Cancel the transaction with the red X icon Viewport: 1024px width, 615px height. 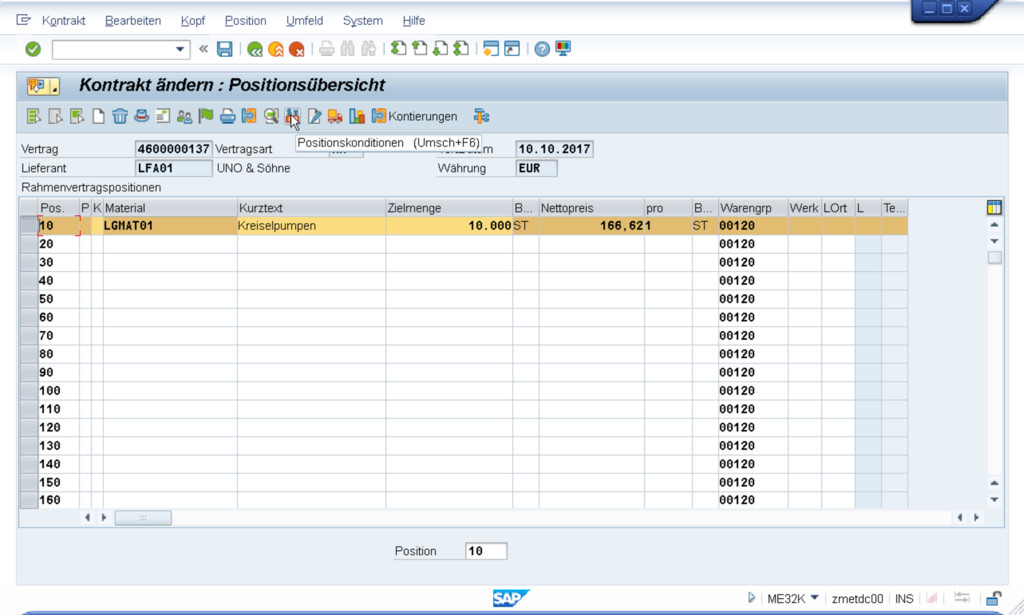coord(297,49)
